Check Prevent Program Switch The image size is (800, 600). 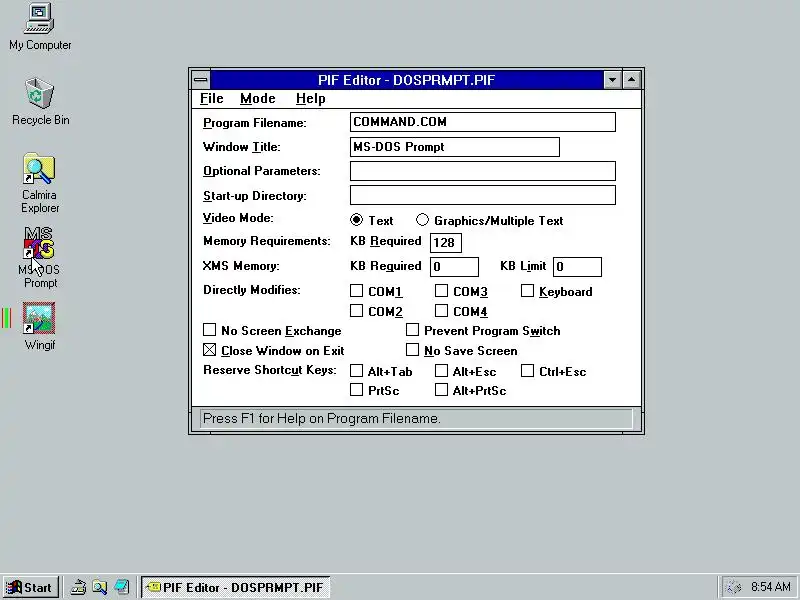pos(412,330)
